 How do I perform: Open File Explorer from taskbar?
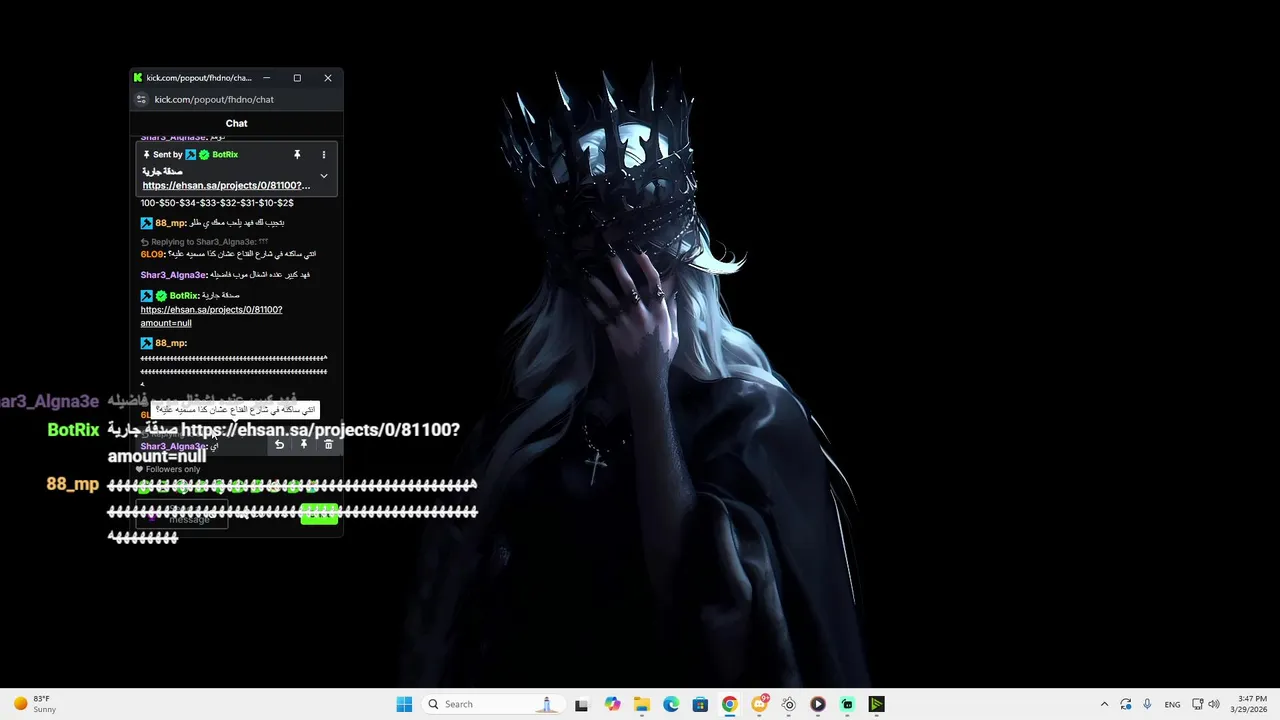click(x=641, y=704)
